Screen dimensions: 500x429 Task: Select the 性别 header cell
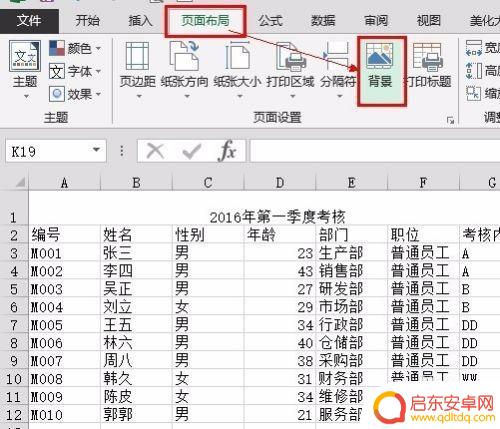208,235
